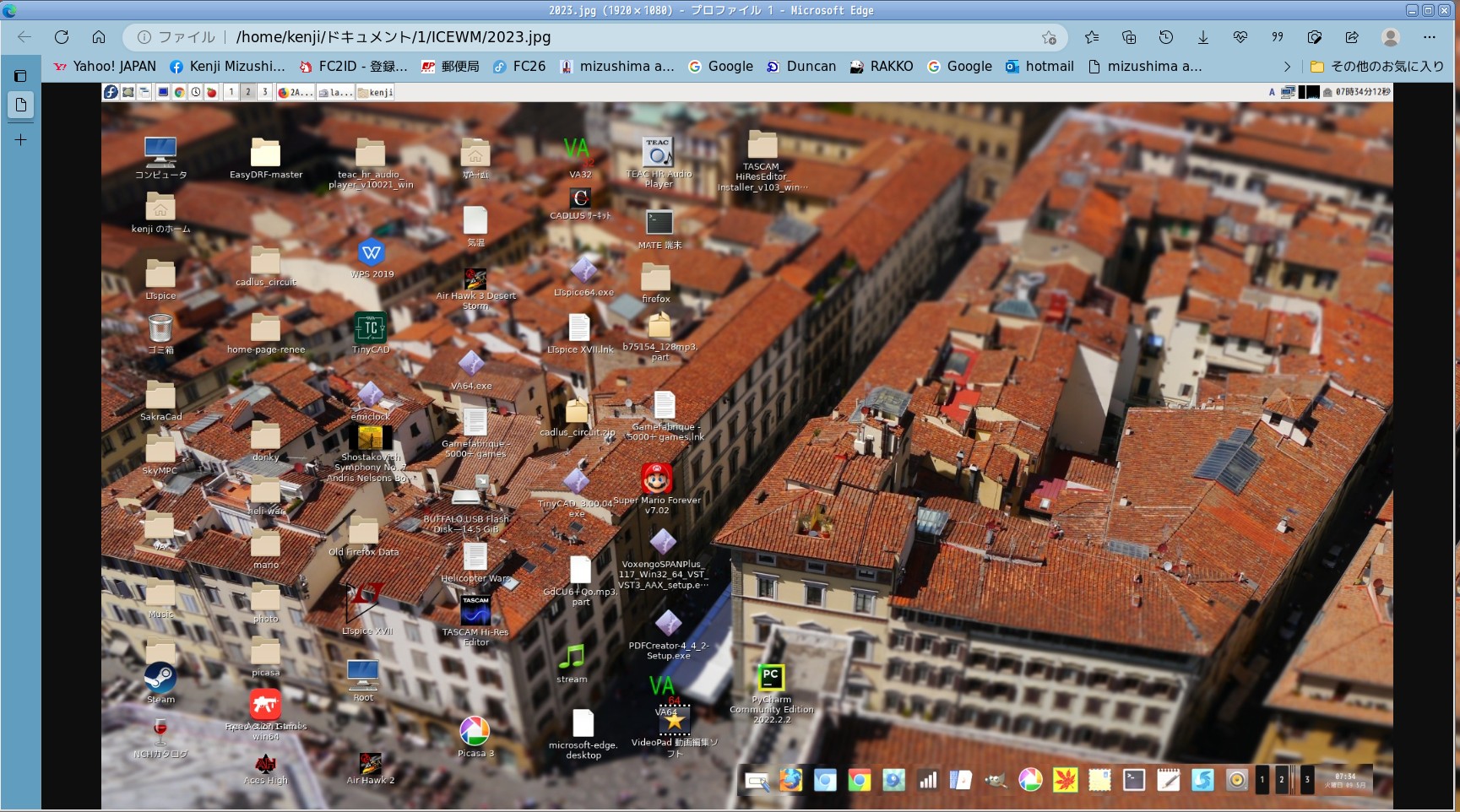Expand the bookmarks bar overflow chevron
Screen dimensions: 1460x812
(1287, 67)
